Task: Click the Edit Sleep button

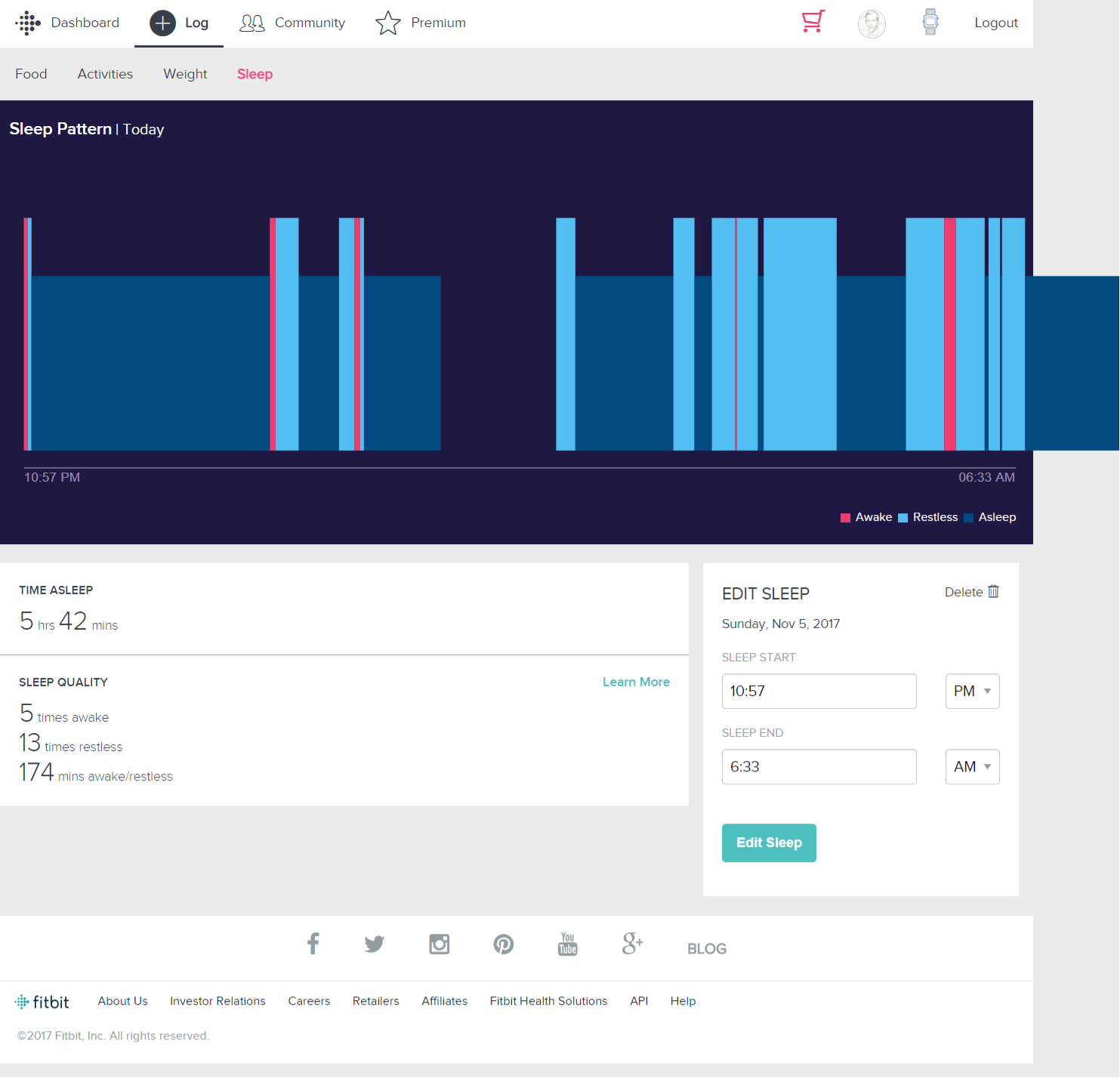Action: [769, 842]
